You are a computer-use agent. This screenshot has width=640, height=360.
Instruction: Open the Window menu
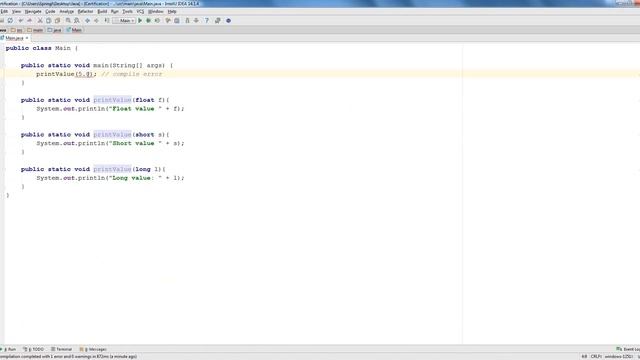click(x=156, y=12)
